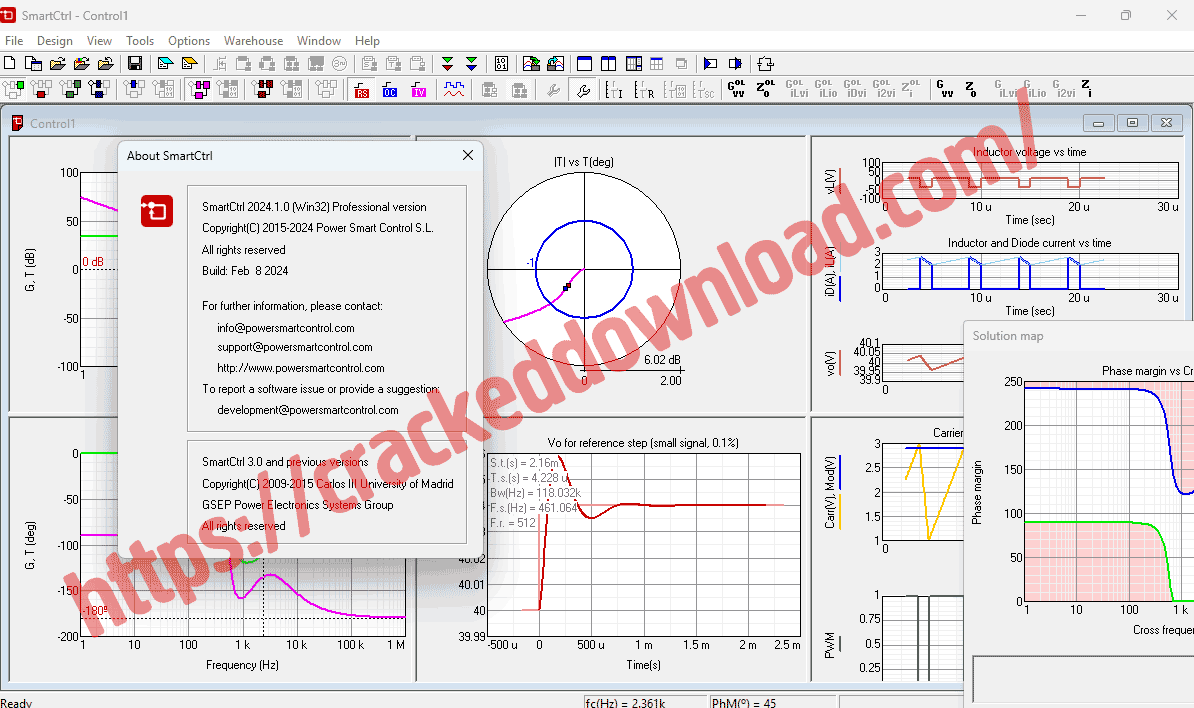Select the dark blue dual-block diagram icon
The height and width of the screenshot is (708, 1194).
pyautogui.click(x=99, y=90)
